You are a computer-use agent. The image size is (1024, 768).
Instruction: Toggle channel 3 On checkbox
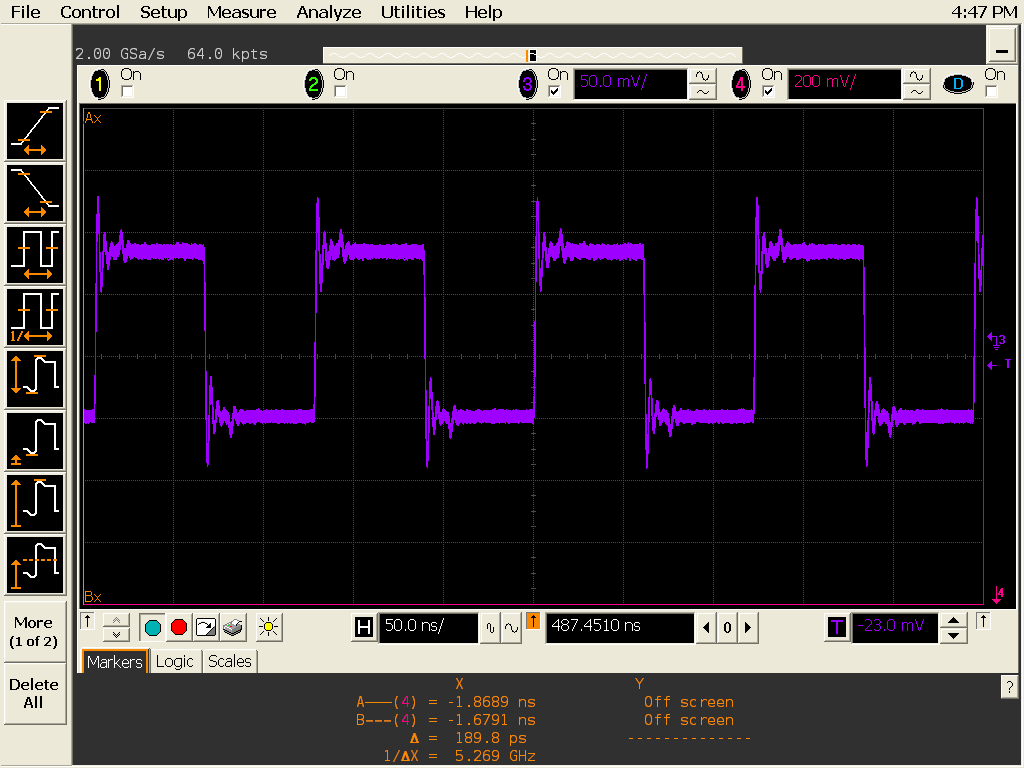coord(554,92)
